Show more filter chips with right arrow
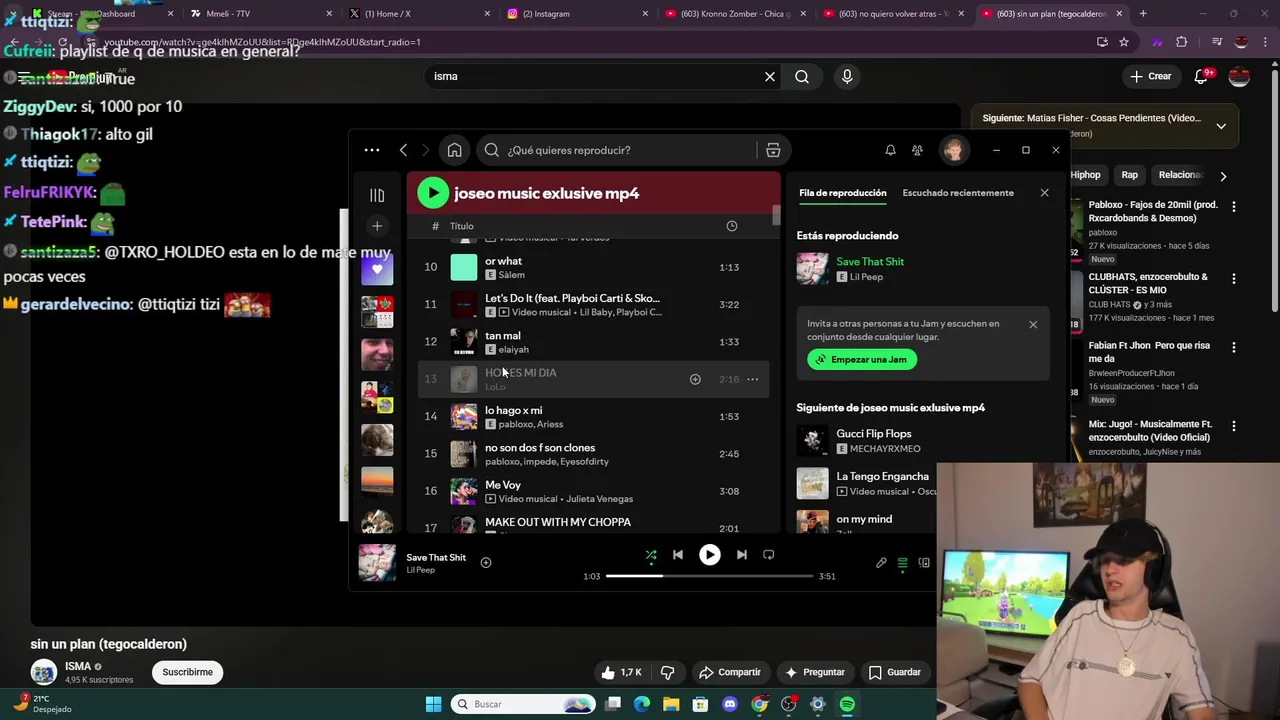The image size is (1280, 720). pyautogui.click(x=1222, y=176)
